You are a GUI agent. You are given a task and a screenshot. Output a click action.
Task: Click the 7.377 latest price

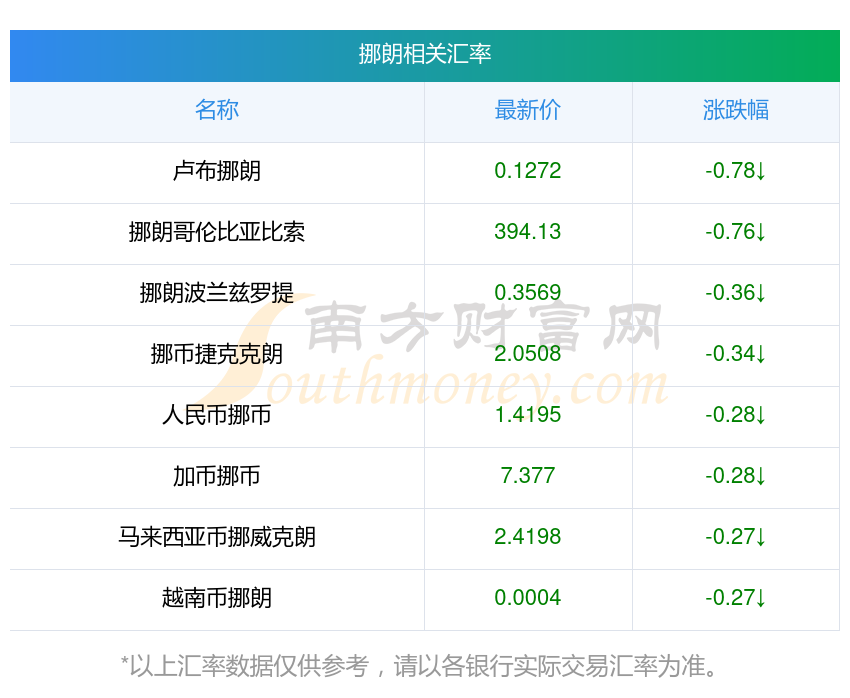(527, 476)
